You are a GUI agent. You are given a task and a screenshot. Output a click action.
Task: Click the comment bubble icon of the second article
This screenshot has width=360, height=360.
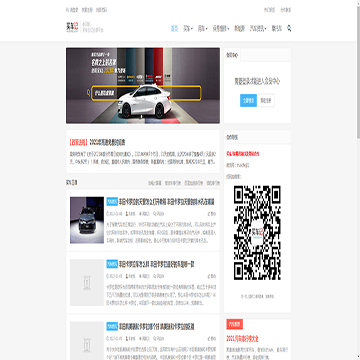pos(155,276)
